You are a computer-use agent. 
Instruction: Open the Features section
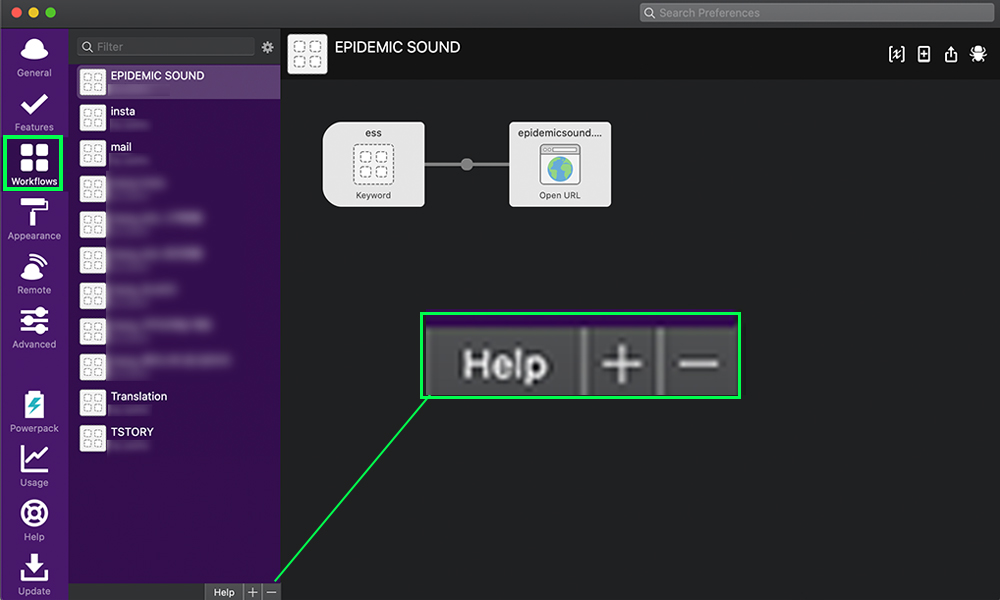coord(34,112)
